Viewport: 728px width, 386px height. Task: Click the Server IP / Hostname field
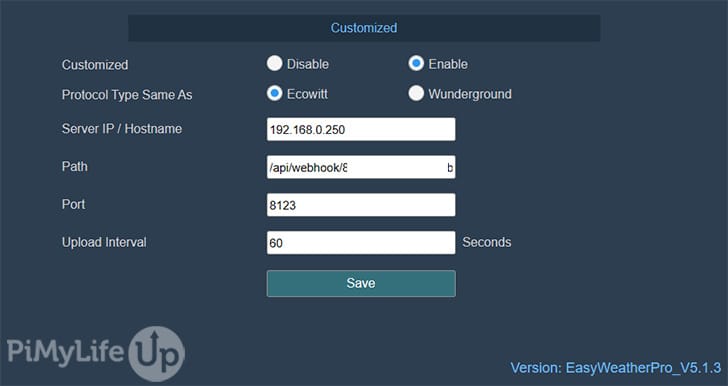(x=361, y=129)
